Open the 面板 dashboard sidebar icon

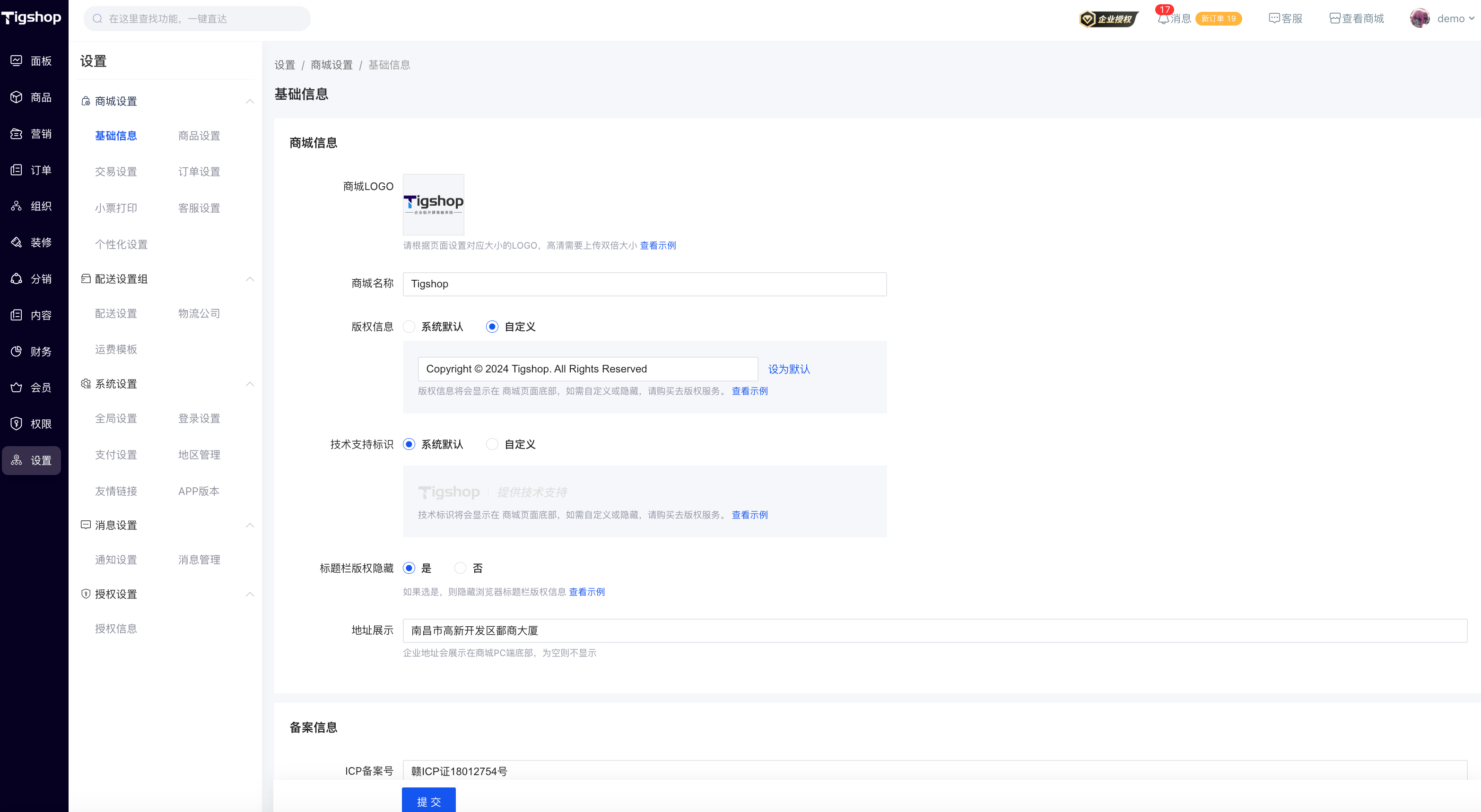point(17,61)
